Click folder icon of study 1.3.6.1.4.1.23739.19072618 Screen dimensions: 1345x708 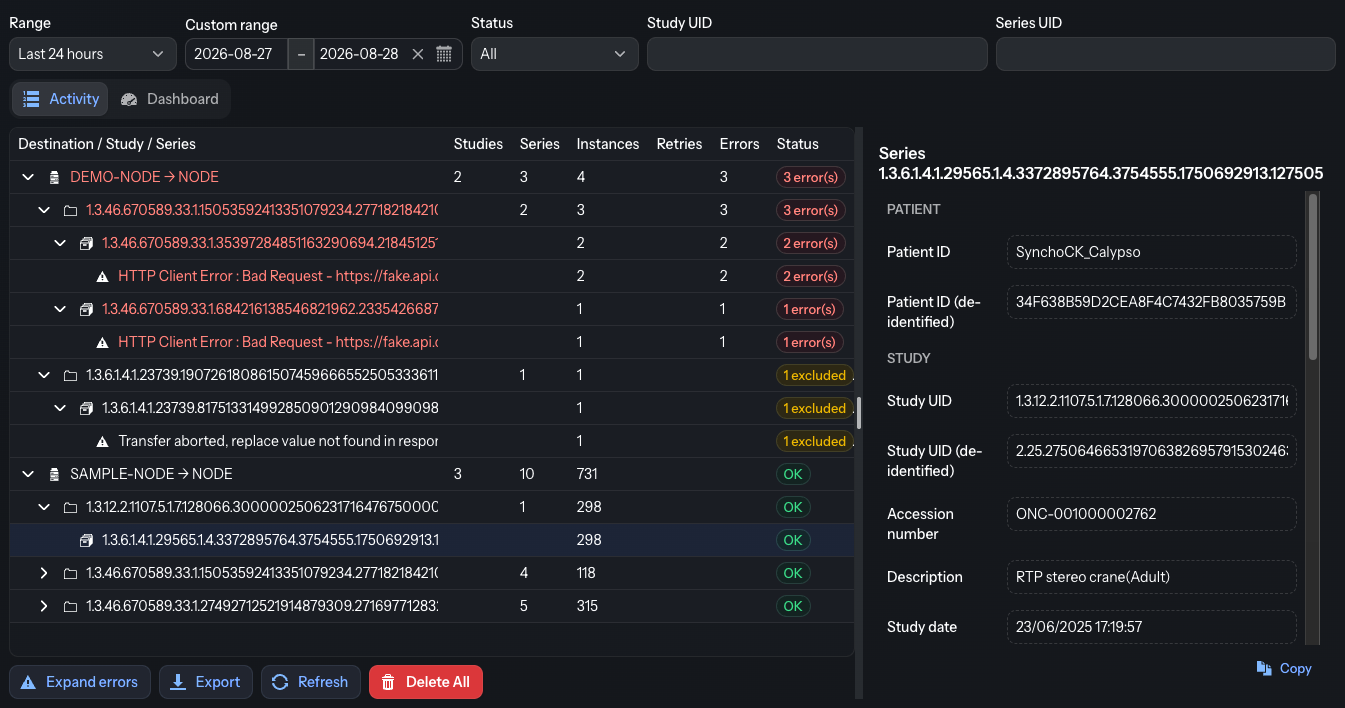tap(70, 375)
